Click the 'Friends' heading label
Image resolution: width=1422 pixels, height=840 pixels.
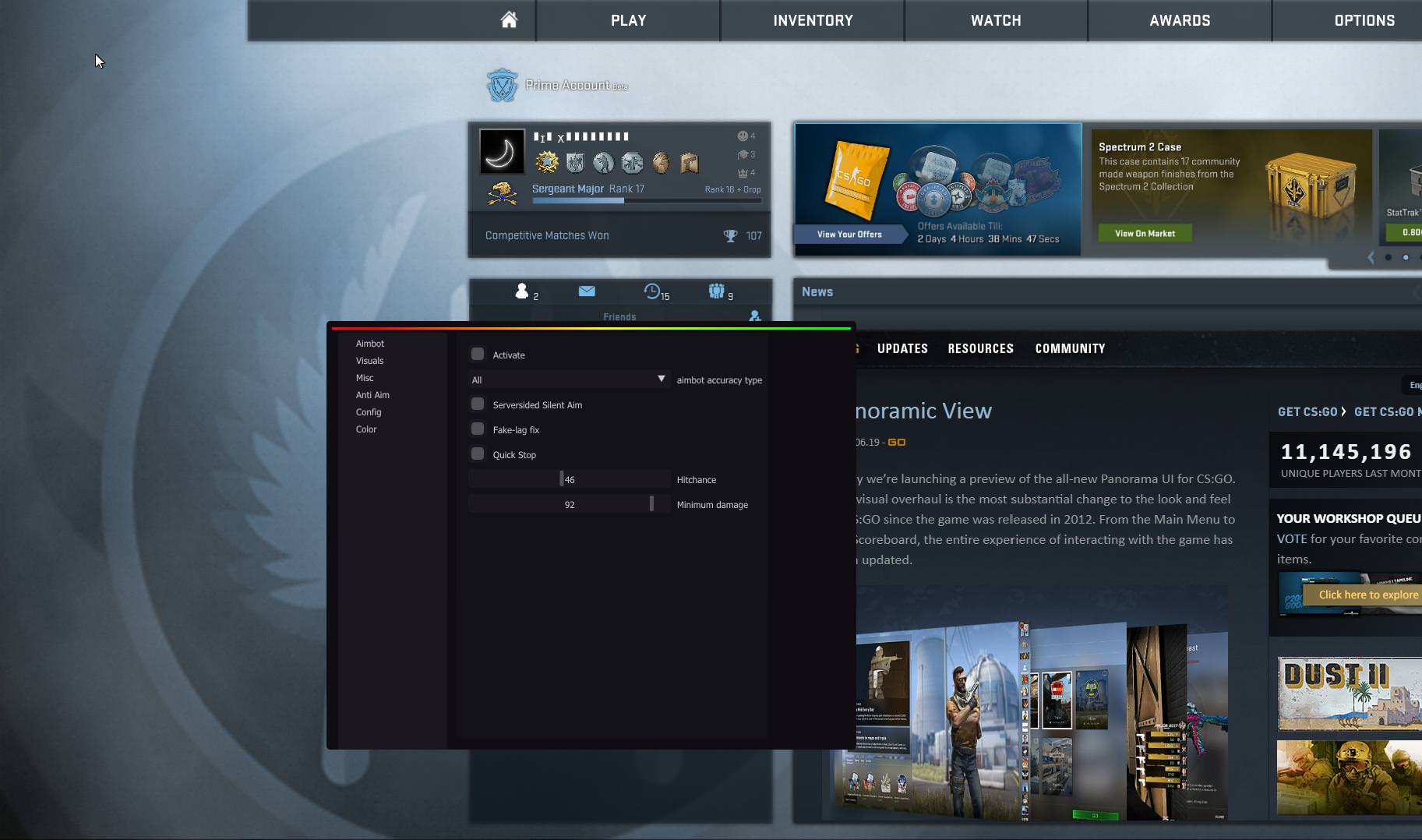619,316
